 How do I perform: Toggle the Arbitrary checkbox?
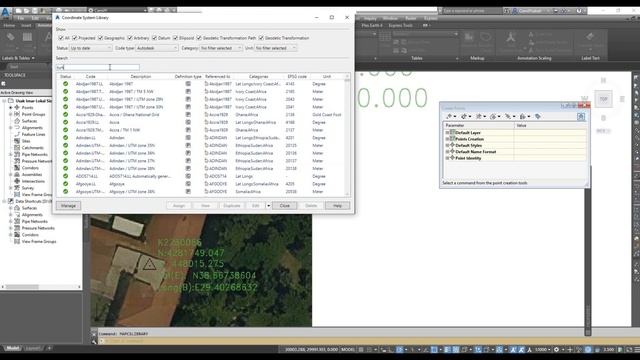[x=130, y=38]
